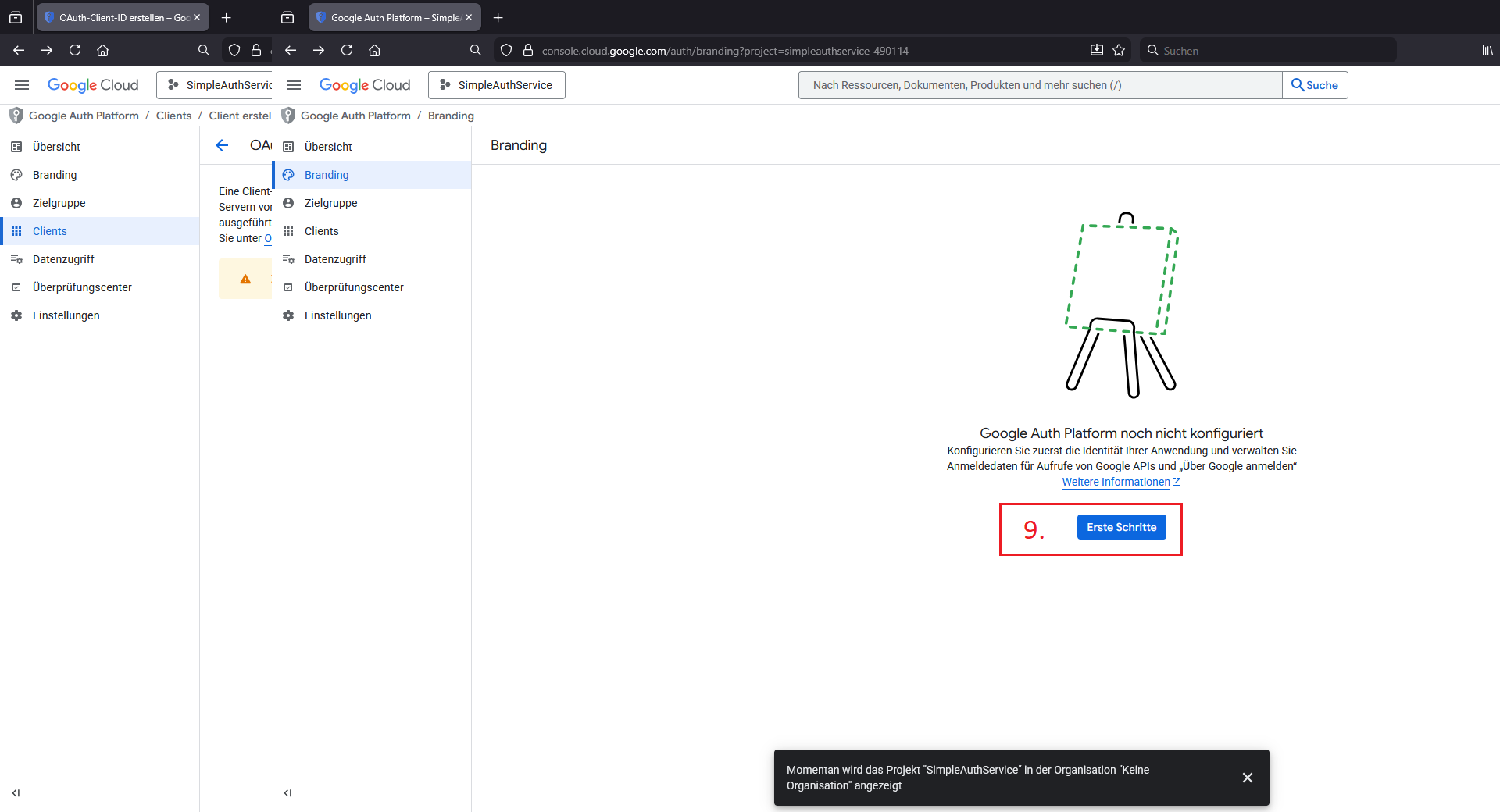Open the browser library icon
1500x812 pixels.
click(1487, 50)
